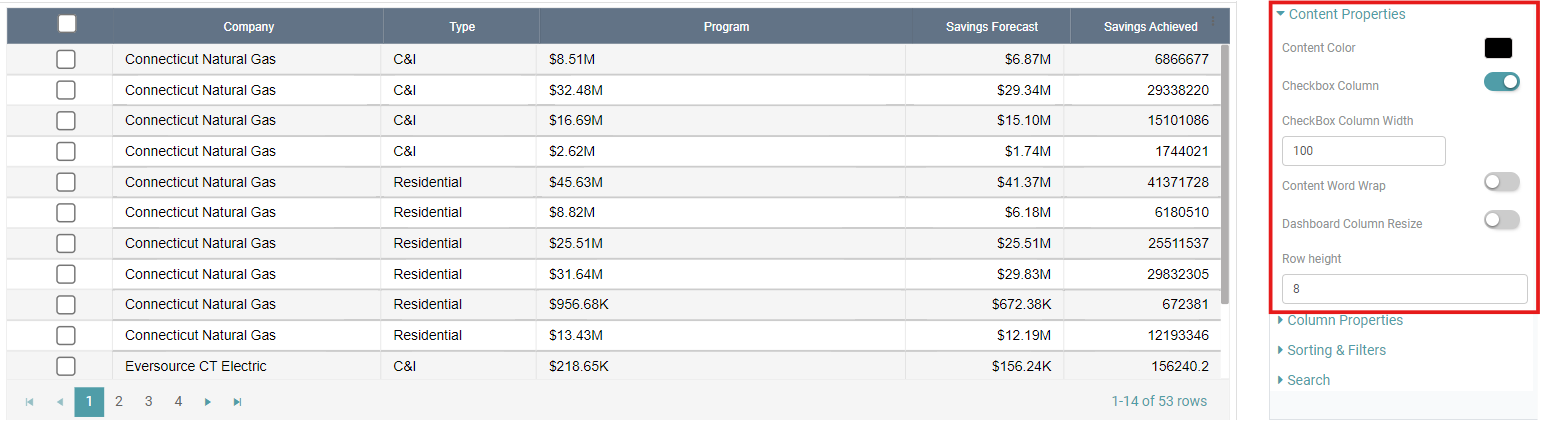Screen dimensions: 1541x422
Task: Open page 2 of the table
Action: click(119, 402)
